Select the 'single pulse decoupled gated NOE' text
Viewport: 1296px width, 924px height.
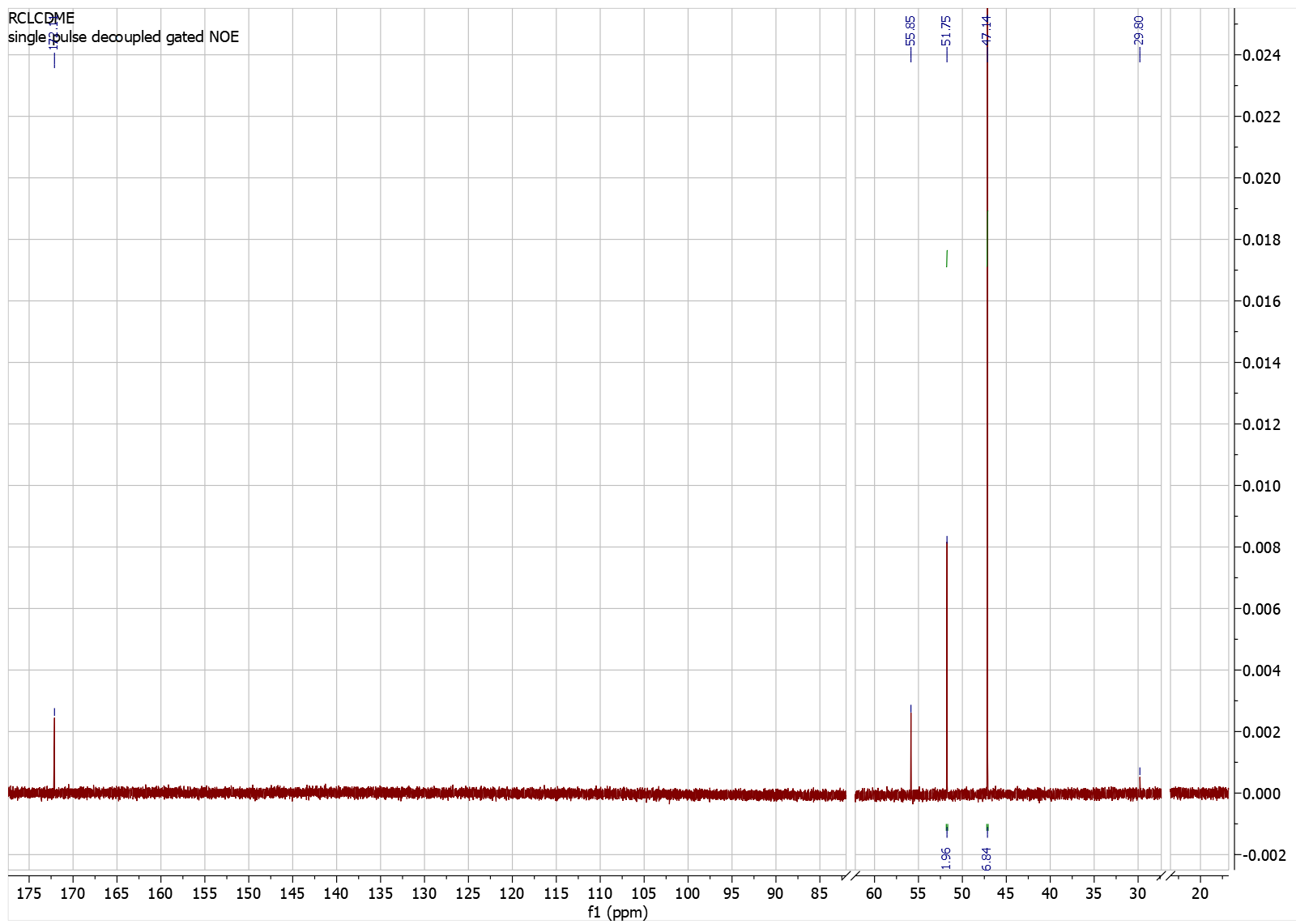[123, 37]
